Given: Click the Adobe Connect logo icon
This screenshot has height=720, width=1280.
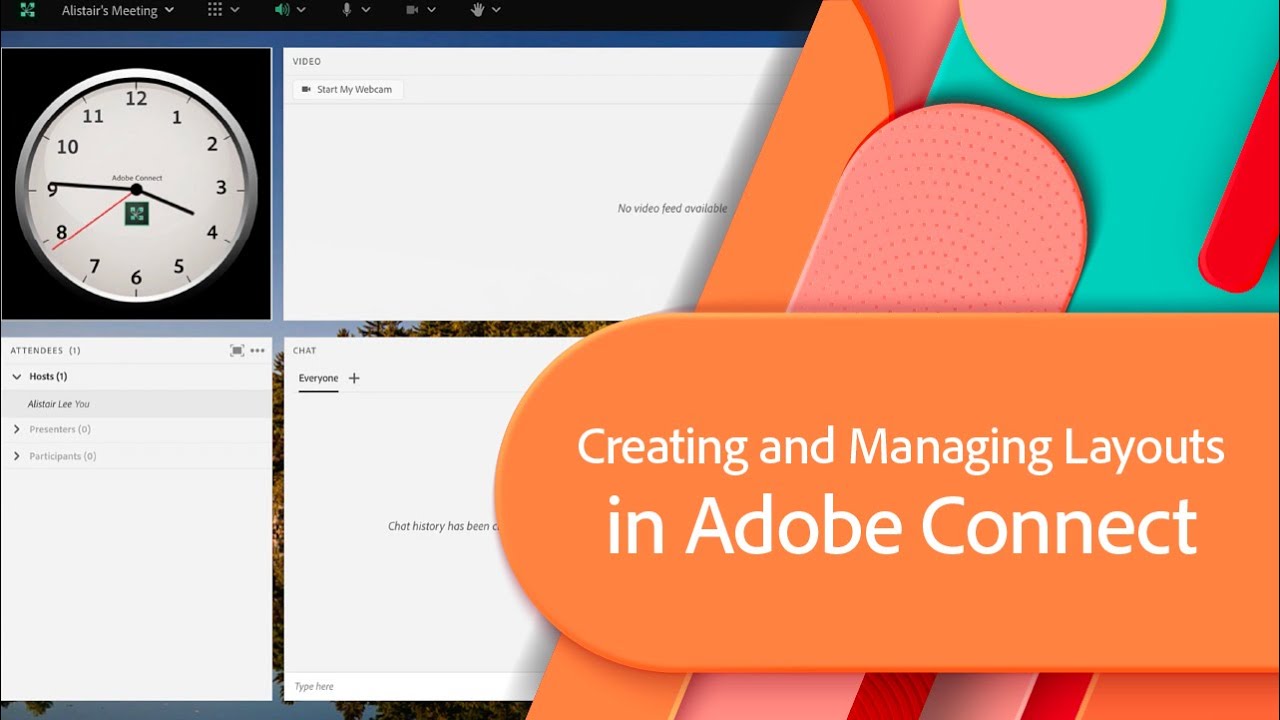Looking at the screenshot, I should tap(27, 10).
